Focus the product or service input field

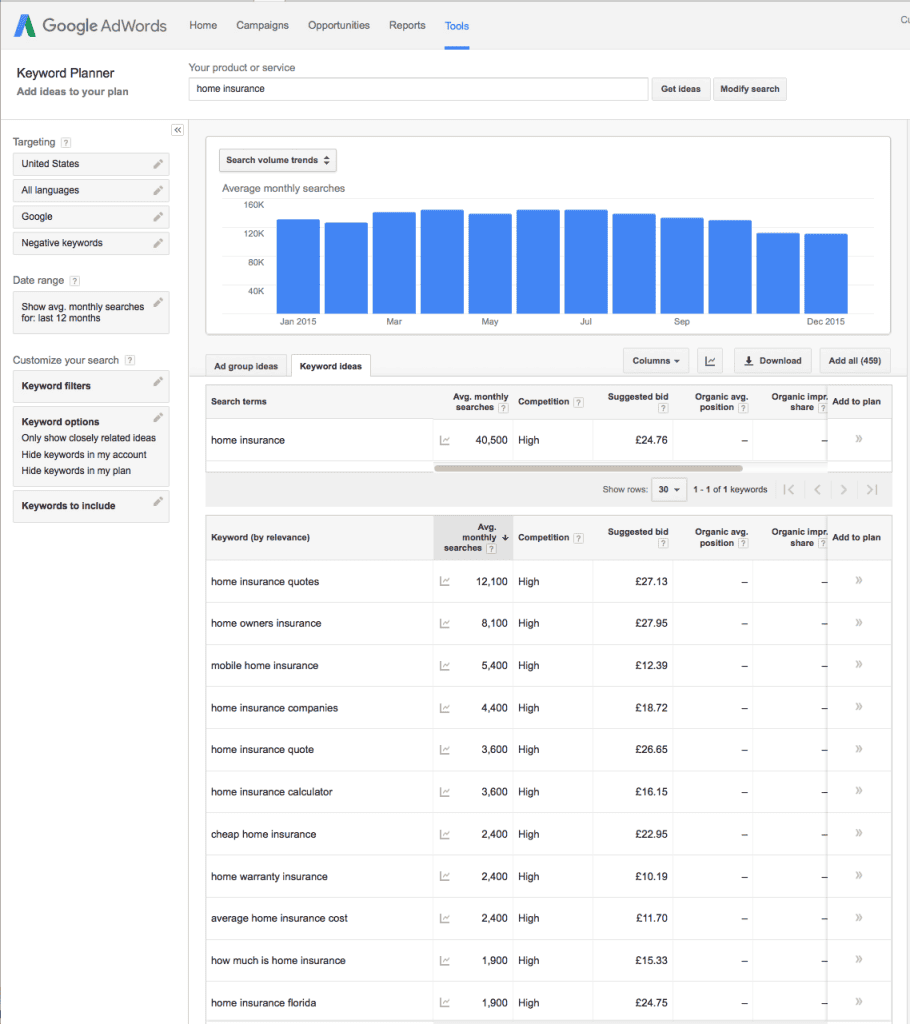(x=418, y=89)
